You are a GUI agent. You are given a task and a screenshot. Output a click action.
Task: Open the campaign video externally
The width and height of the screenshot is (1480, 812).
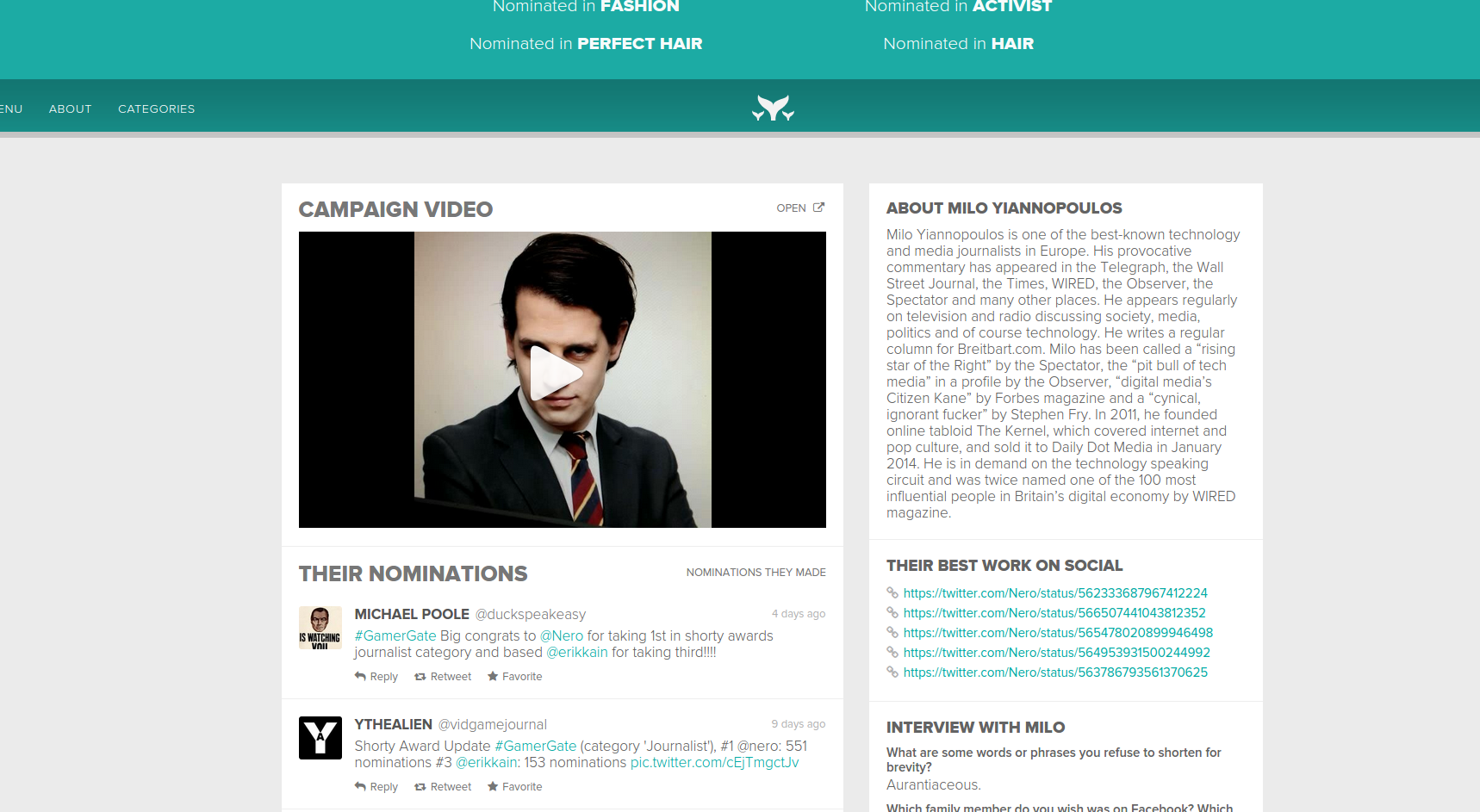coord(800,208)
